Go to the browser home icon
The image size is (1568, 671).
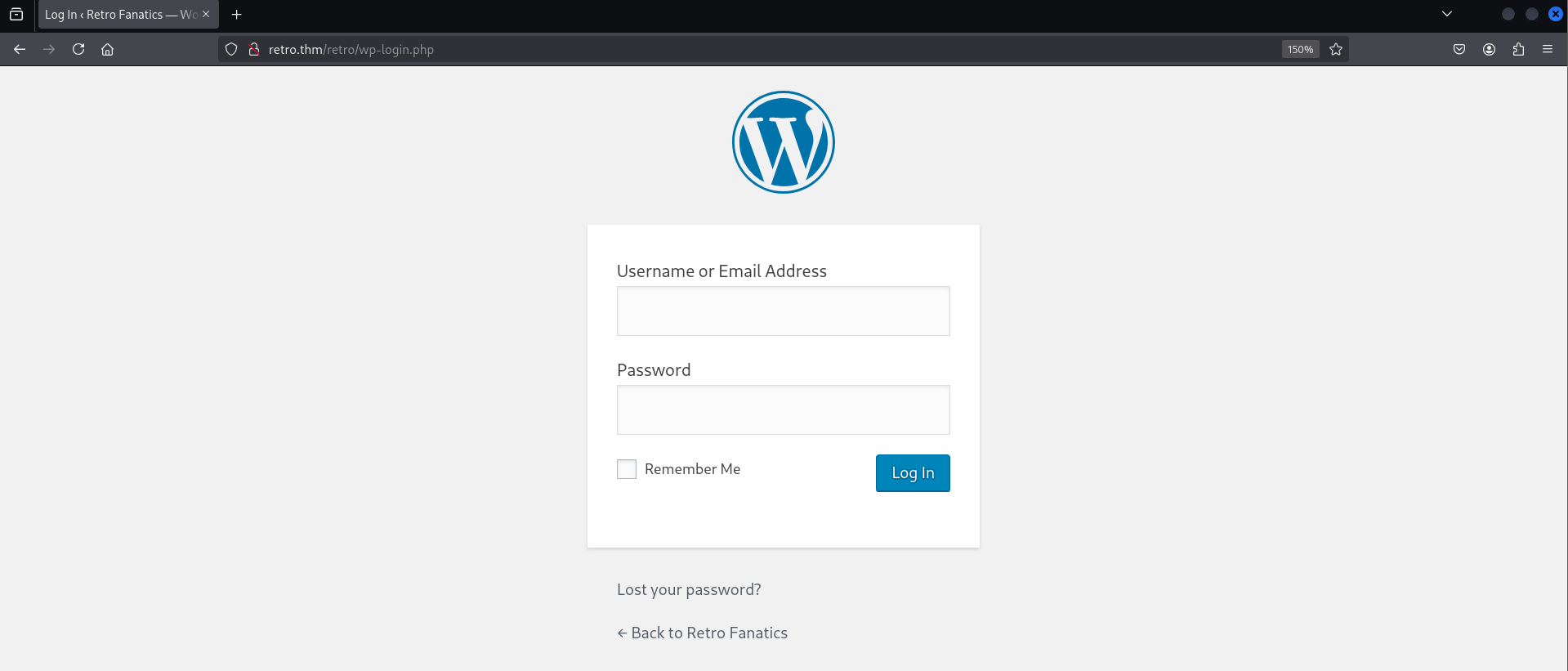(x=107, y=49)
